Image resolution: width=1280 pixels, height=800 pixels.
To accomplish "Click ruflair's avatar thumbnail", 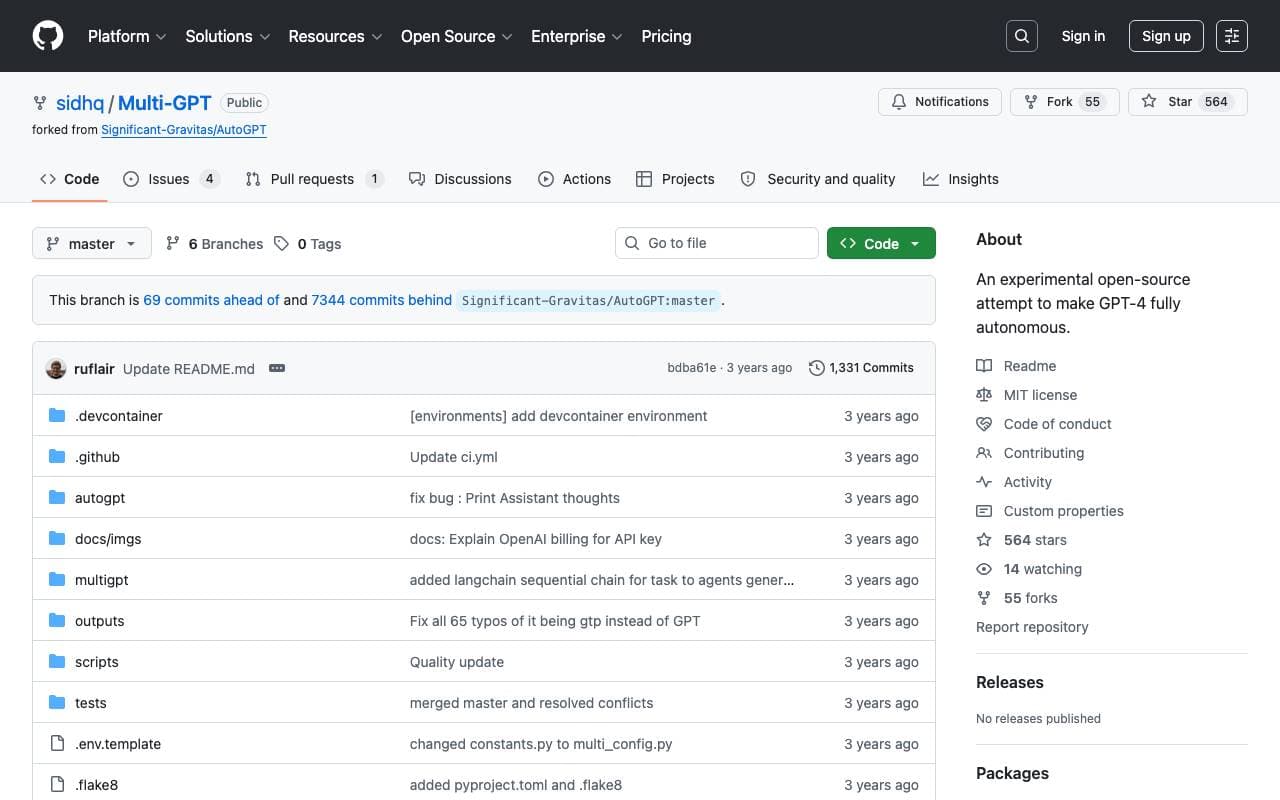I will 56,368.
